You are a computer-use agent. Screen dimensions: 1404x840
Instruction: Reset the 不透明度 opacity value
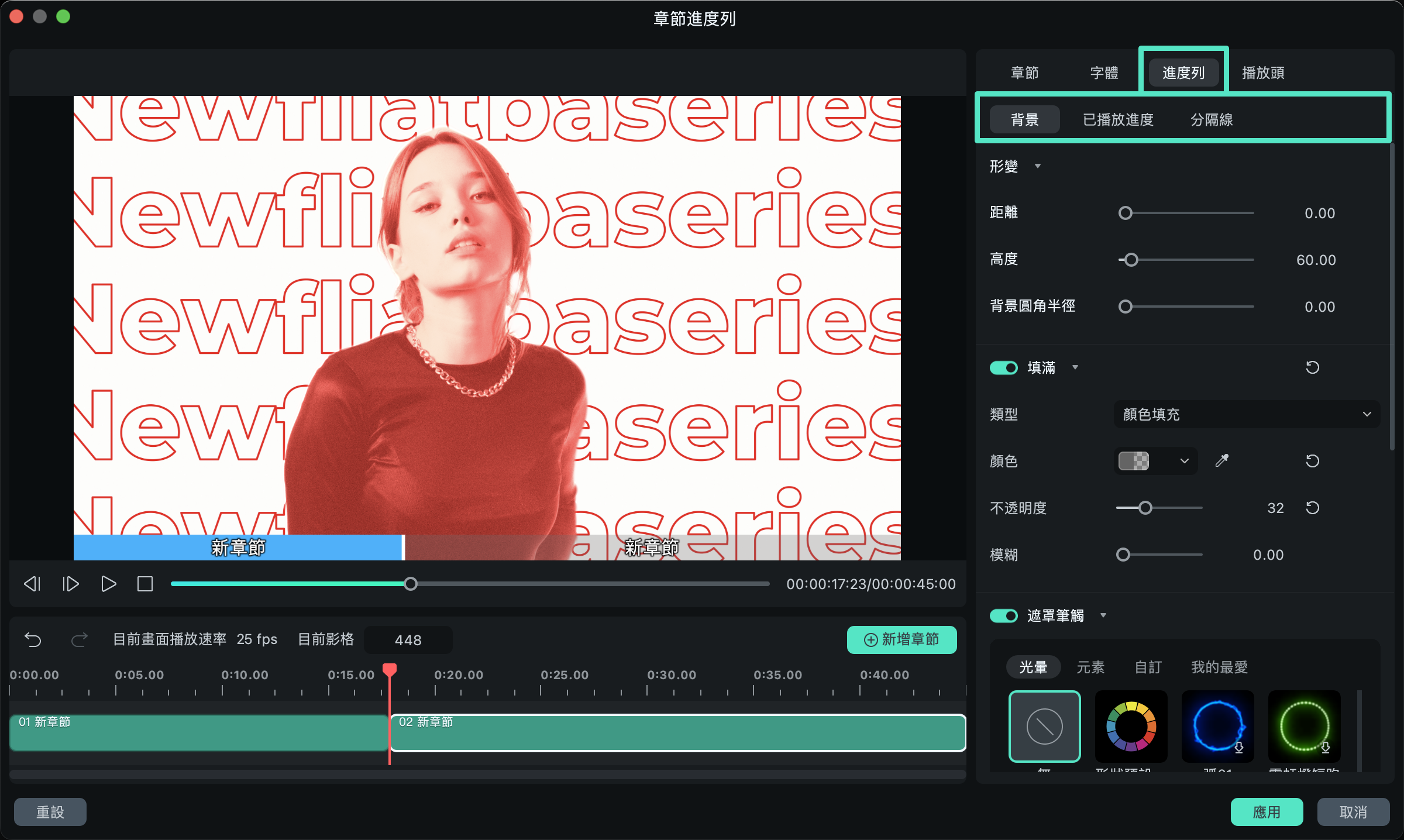[1312, 508]
